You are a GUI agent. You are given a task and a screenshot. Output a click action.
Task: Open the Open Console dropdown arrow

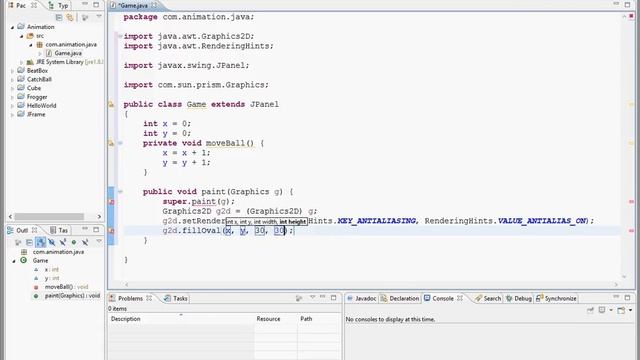[x=631, y=310]
